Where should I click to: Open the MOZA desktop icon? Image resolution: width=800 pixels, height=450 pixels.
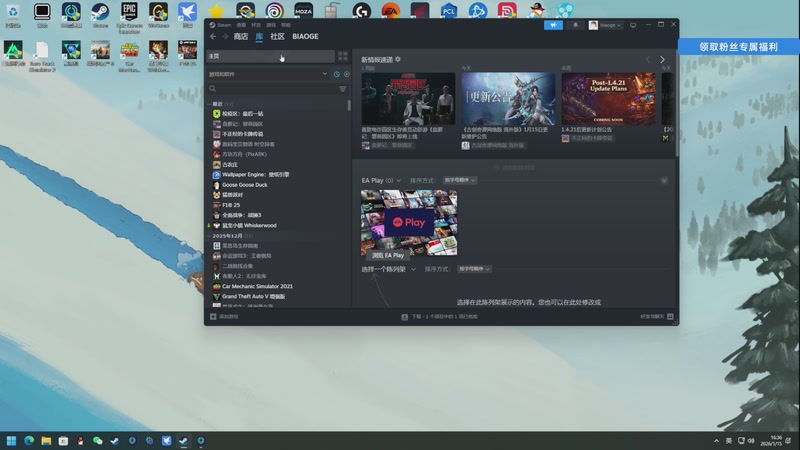coord(304,10)
